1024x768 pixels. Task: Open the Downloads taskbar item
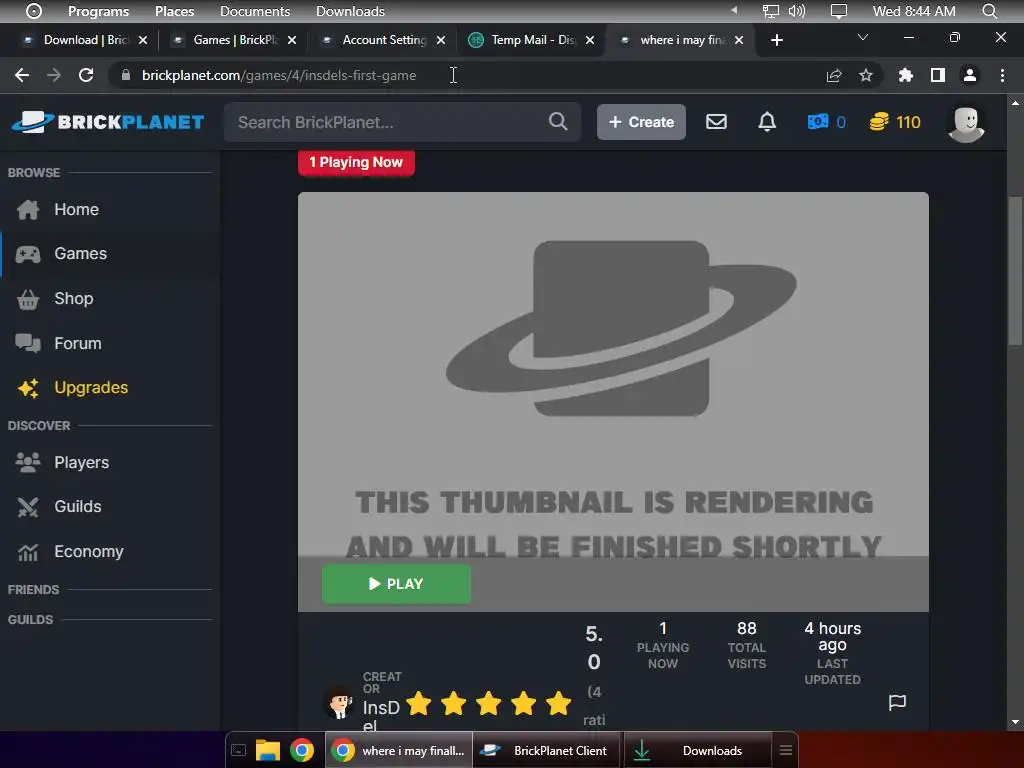(697, 750)
